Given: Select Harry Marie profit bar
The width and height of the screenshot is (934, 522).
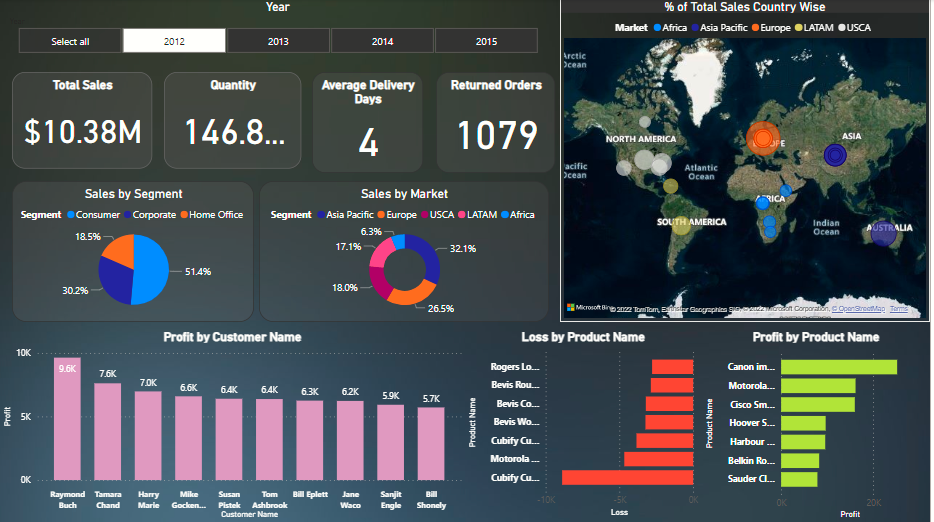Looking at the screenshot, I should pyautogui.click(x=148, y=436).
